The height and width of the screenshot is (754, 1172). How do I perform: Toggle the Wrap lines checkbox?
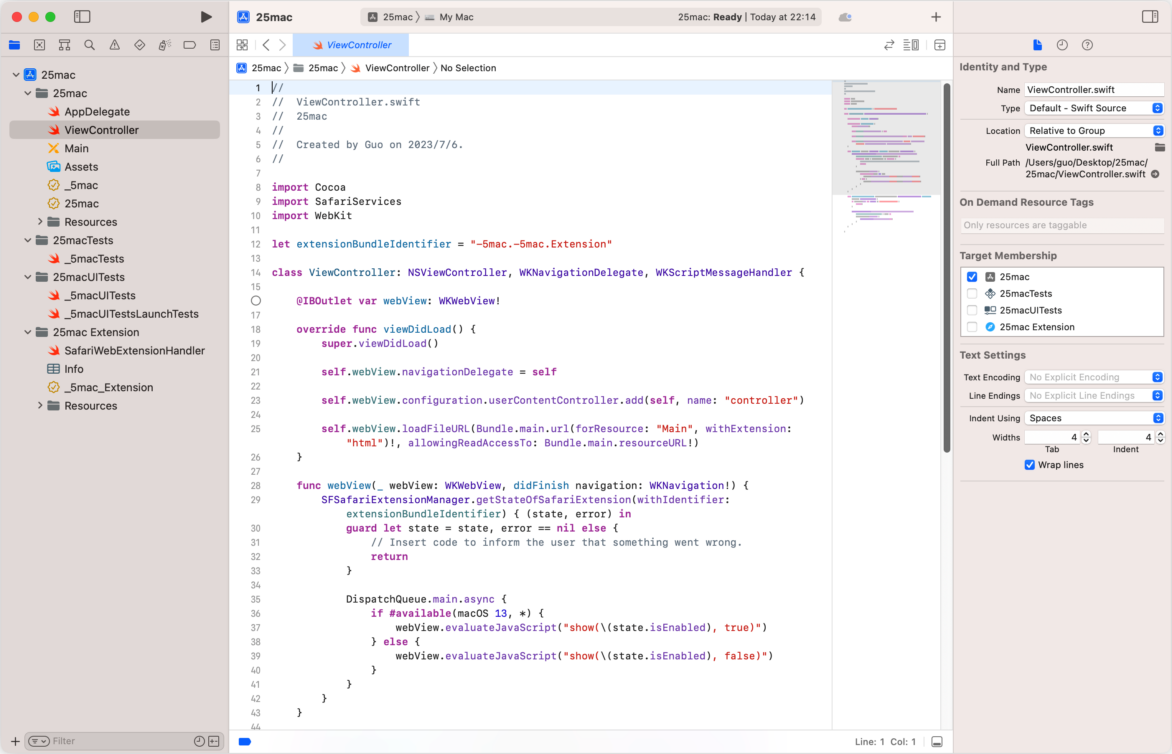[x=1029, y=465]
